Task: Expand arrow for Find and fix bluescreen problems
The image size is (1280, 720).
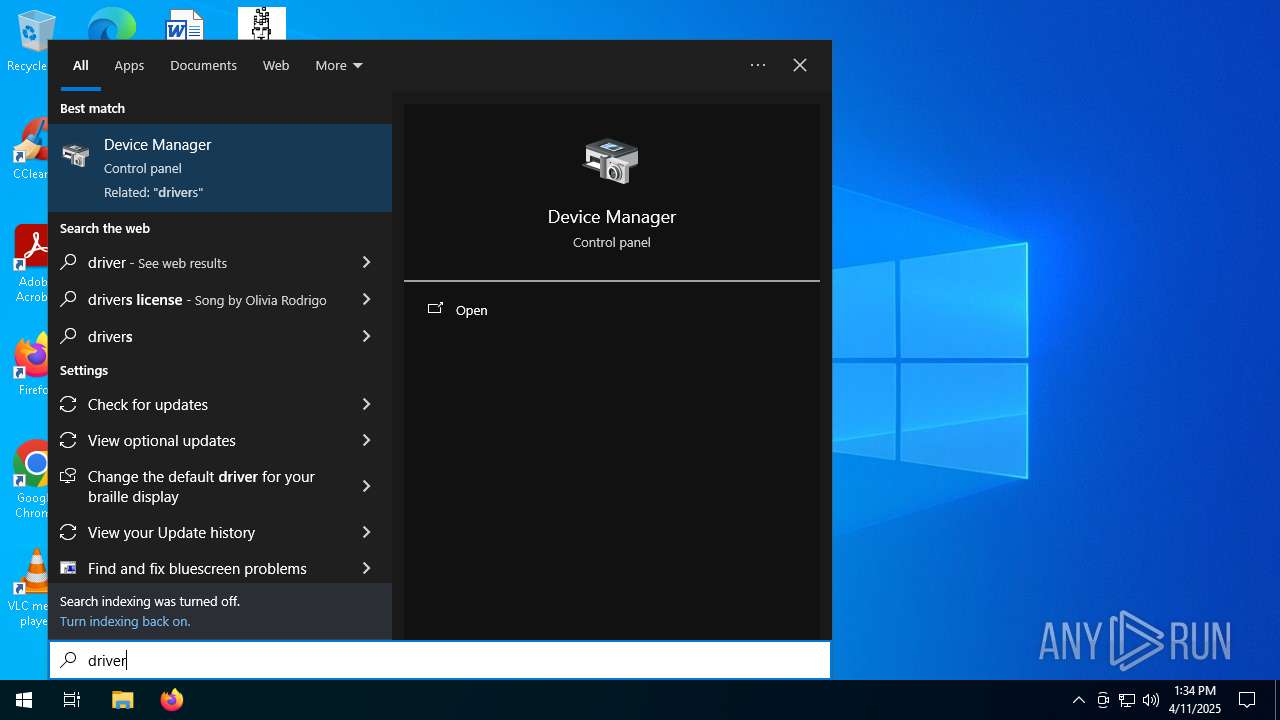Action: pos(366,568)
